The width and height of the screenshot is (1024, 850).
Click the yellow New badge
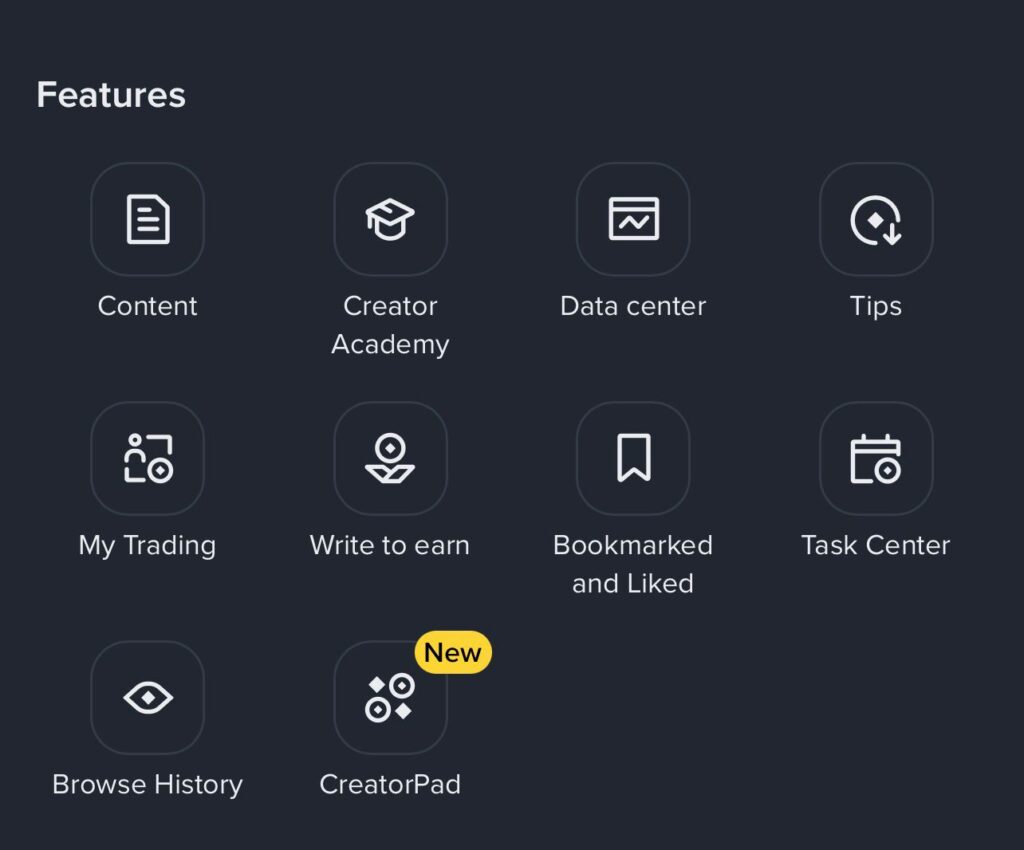[453, 652]
